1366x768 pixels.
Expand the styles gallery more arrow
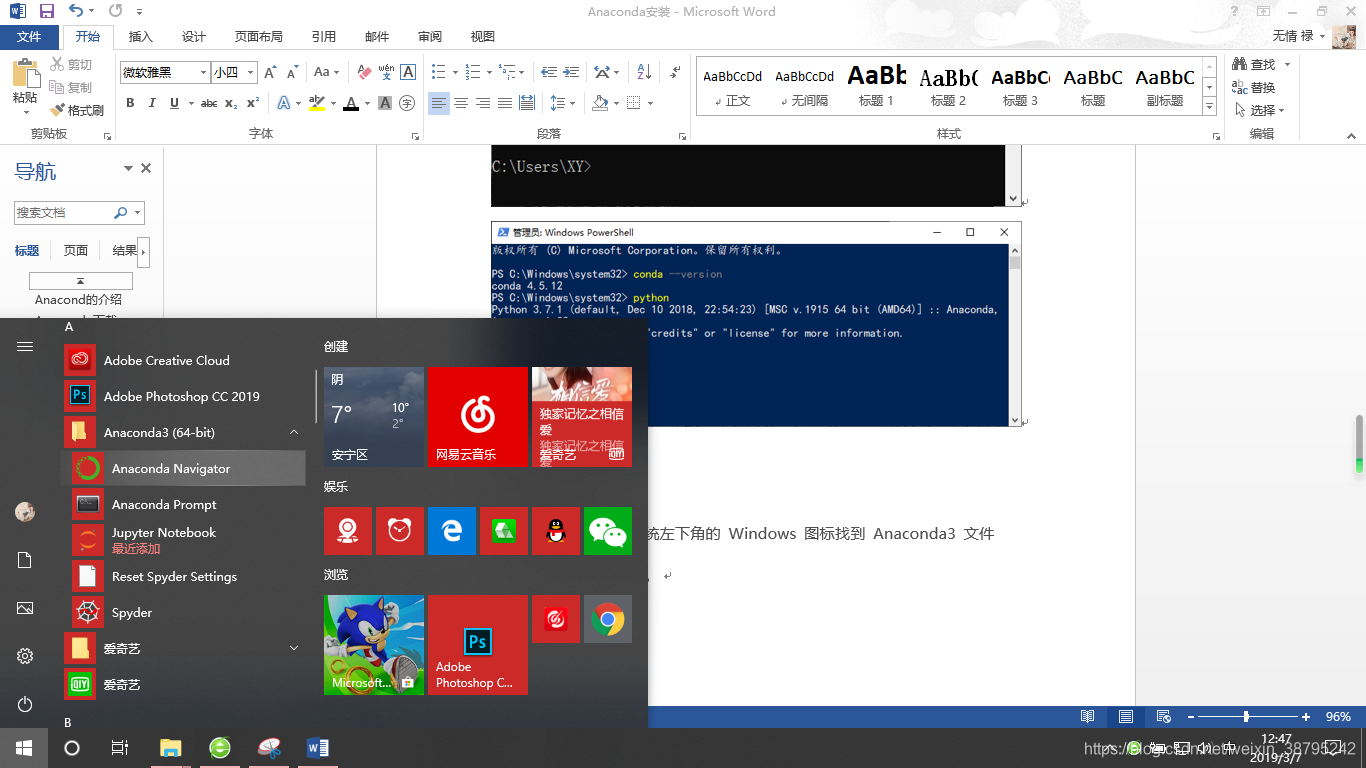1209,107
